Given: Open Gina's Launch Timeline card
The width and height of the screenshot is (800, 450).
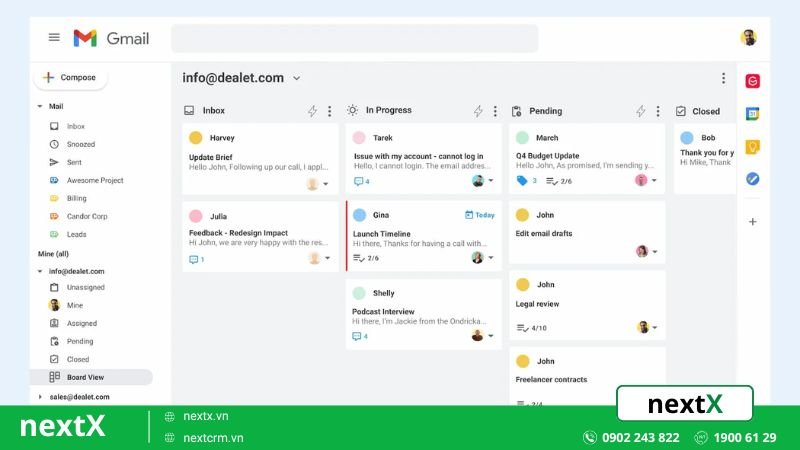Looking at the screenshot, I should coord(423,236).
